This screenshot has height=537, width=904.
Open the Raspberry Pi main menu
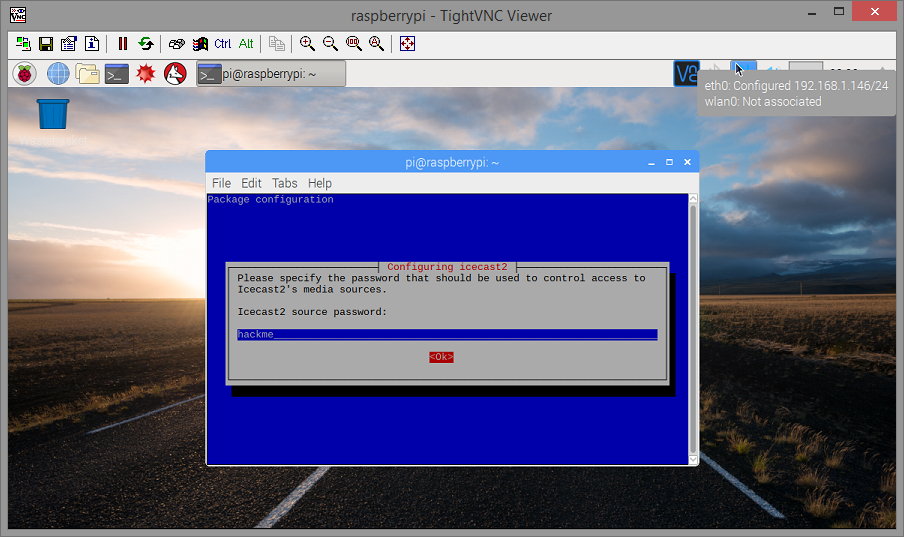[24, 74]
